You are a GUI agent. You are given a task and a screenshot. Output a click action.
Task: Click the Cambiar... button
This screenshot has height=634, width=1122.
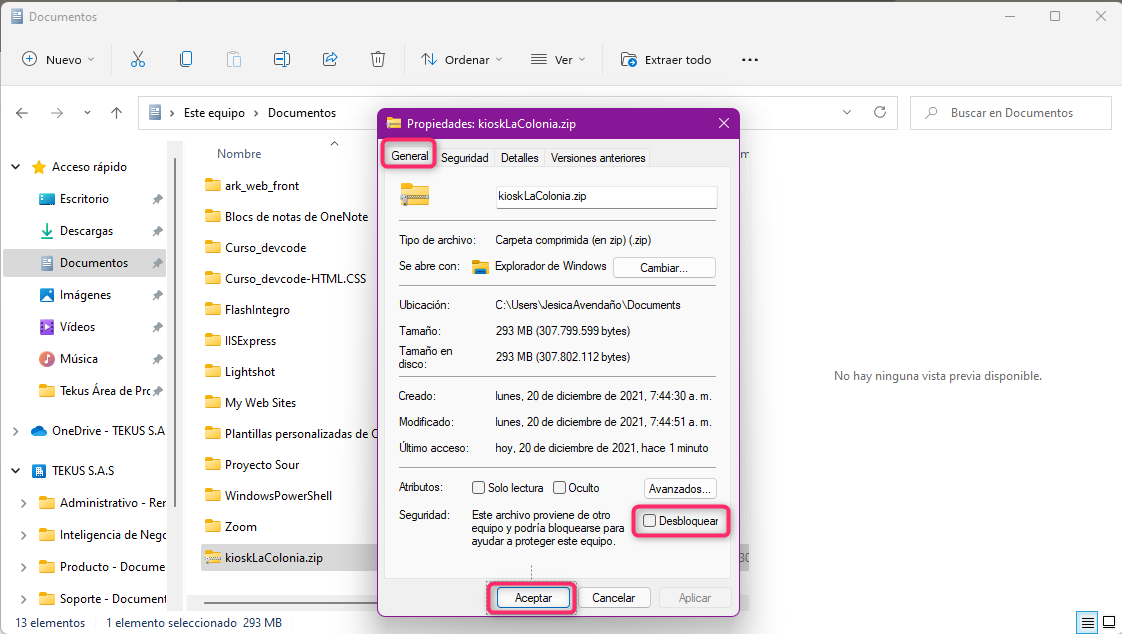(664, 268)
